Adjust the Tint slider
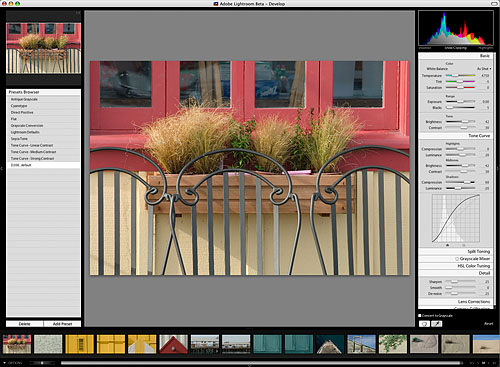The width and height of the screenshot is (500, 367). pyautogui.click(x=460, y=82)
